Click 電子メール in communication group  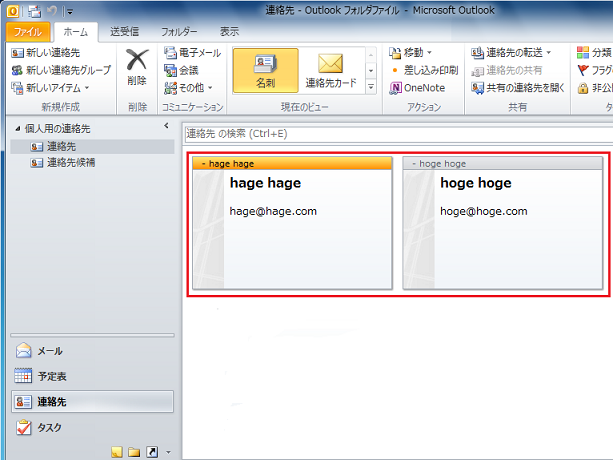[192, 53]
